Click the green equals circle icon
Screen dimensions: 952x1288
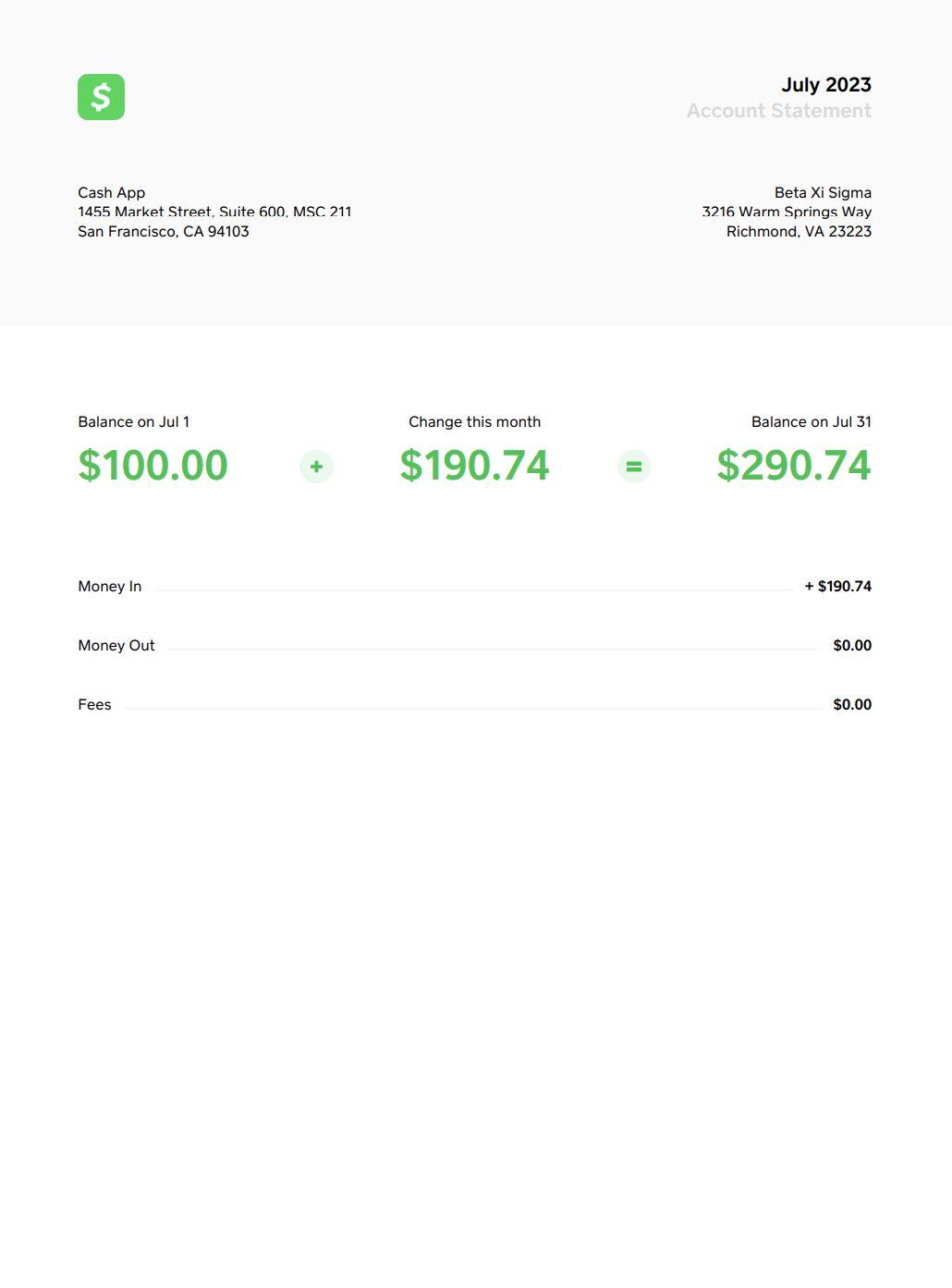click(634, 467)
